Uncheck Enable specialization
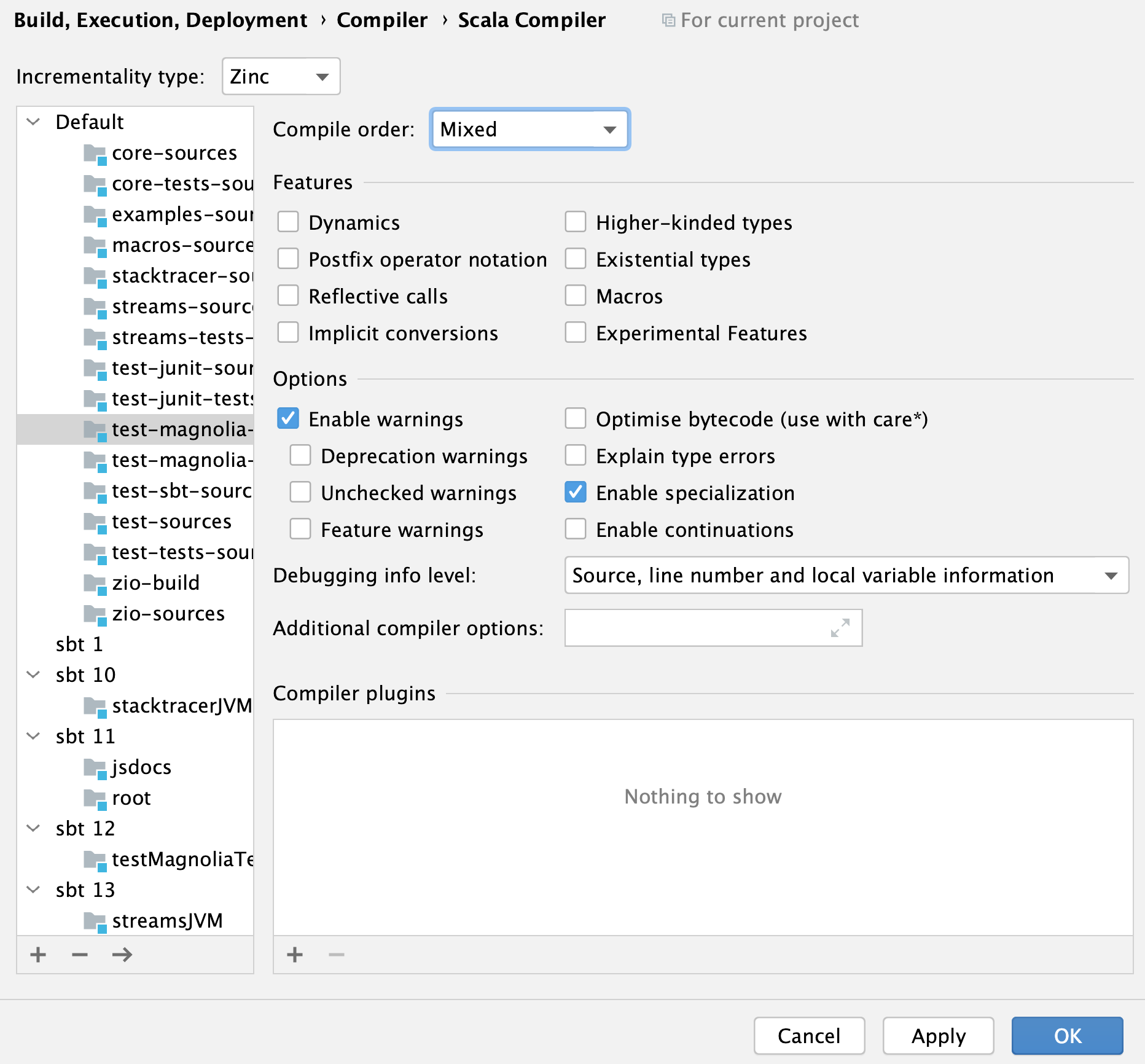The image size is (1145, 1064). pos(575,492)
